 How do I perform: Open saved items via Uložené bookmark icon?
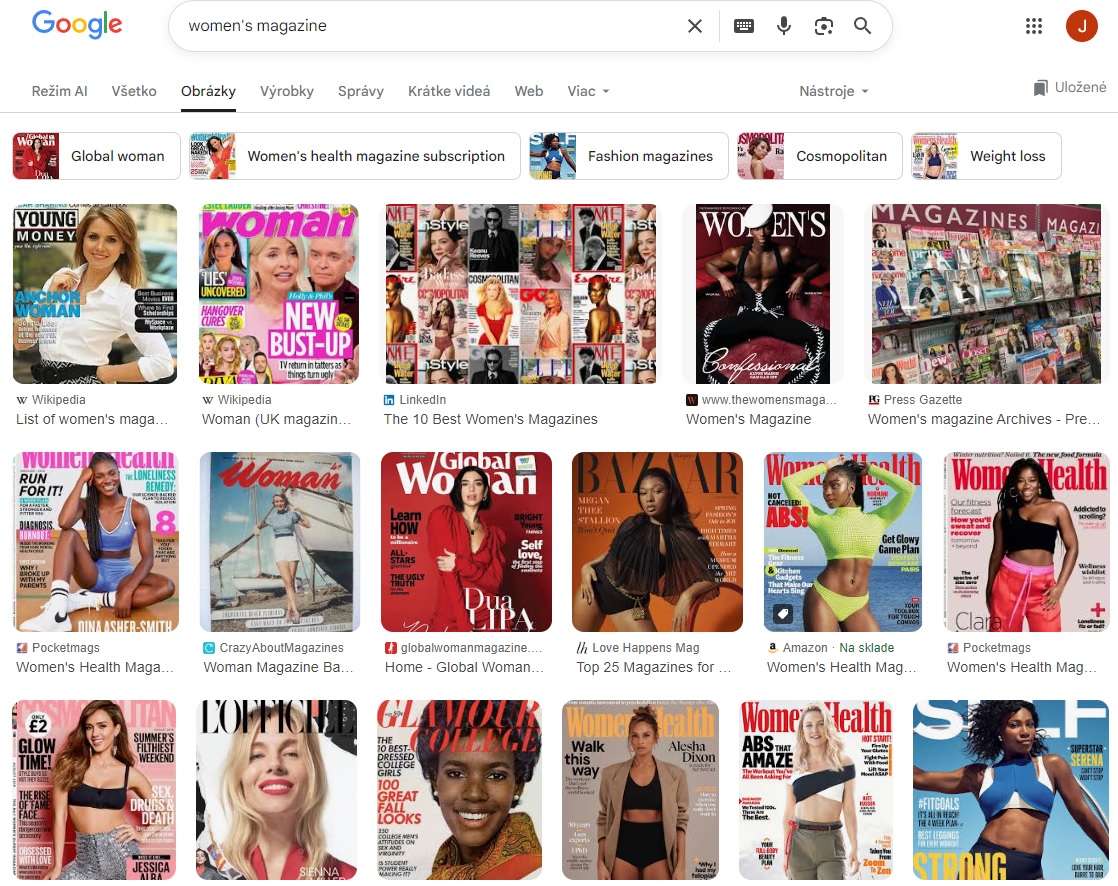[1070, 88]
